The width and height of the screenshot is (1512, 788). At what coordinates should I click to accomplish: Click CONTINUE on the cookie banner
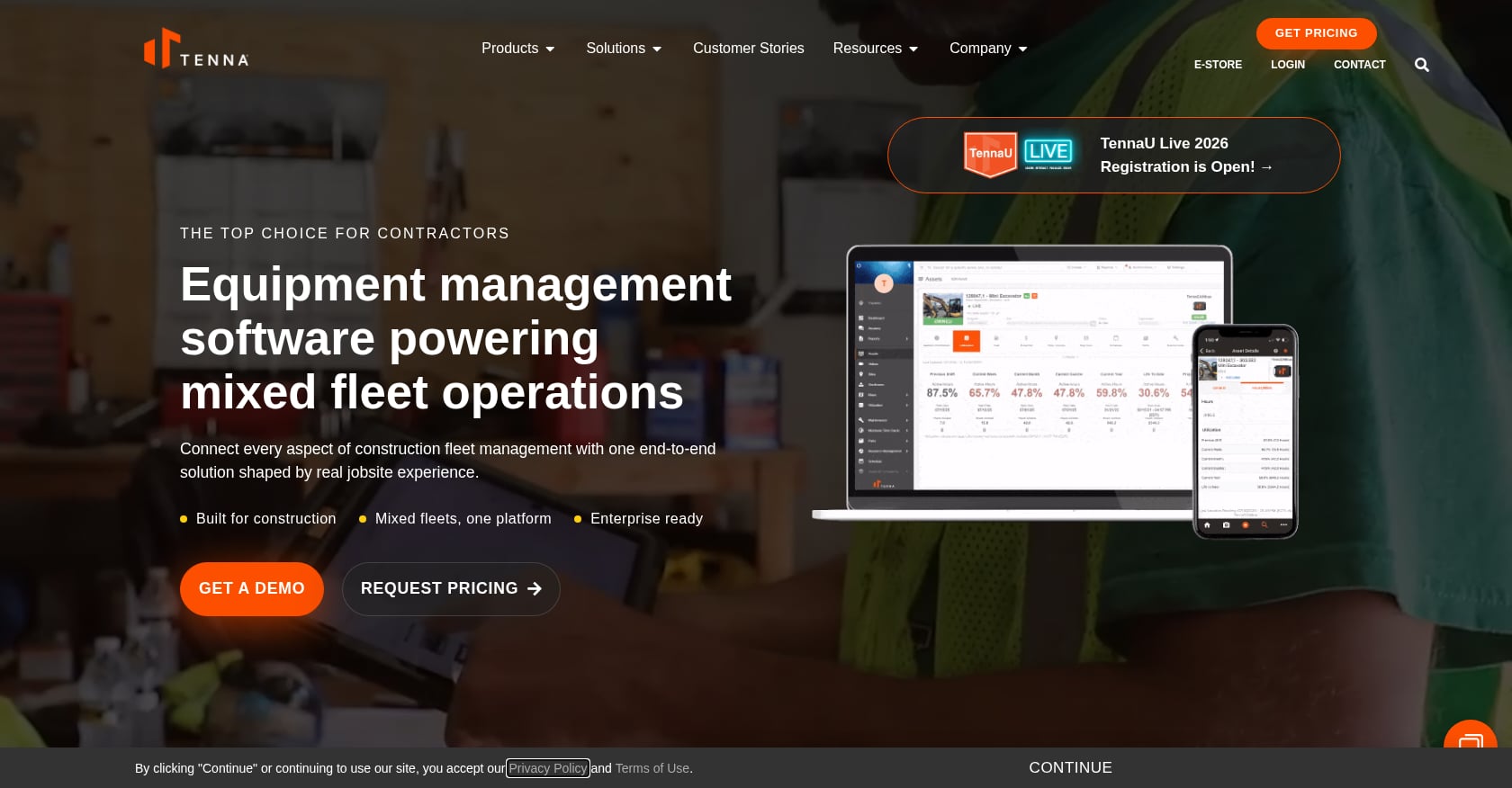1070,767
